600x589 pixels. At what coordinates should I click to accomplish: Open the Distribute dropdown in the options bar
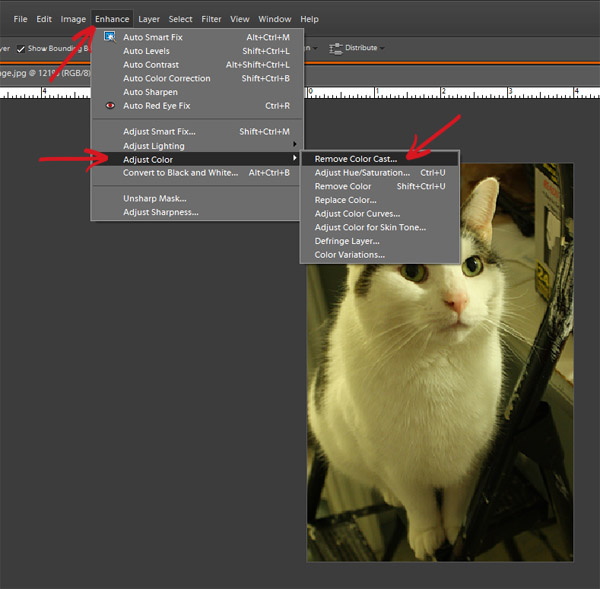coord(356,47)
